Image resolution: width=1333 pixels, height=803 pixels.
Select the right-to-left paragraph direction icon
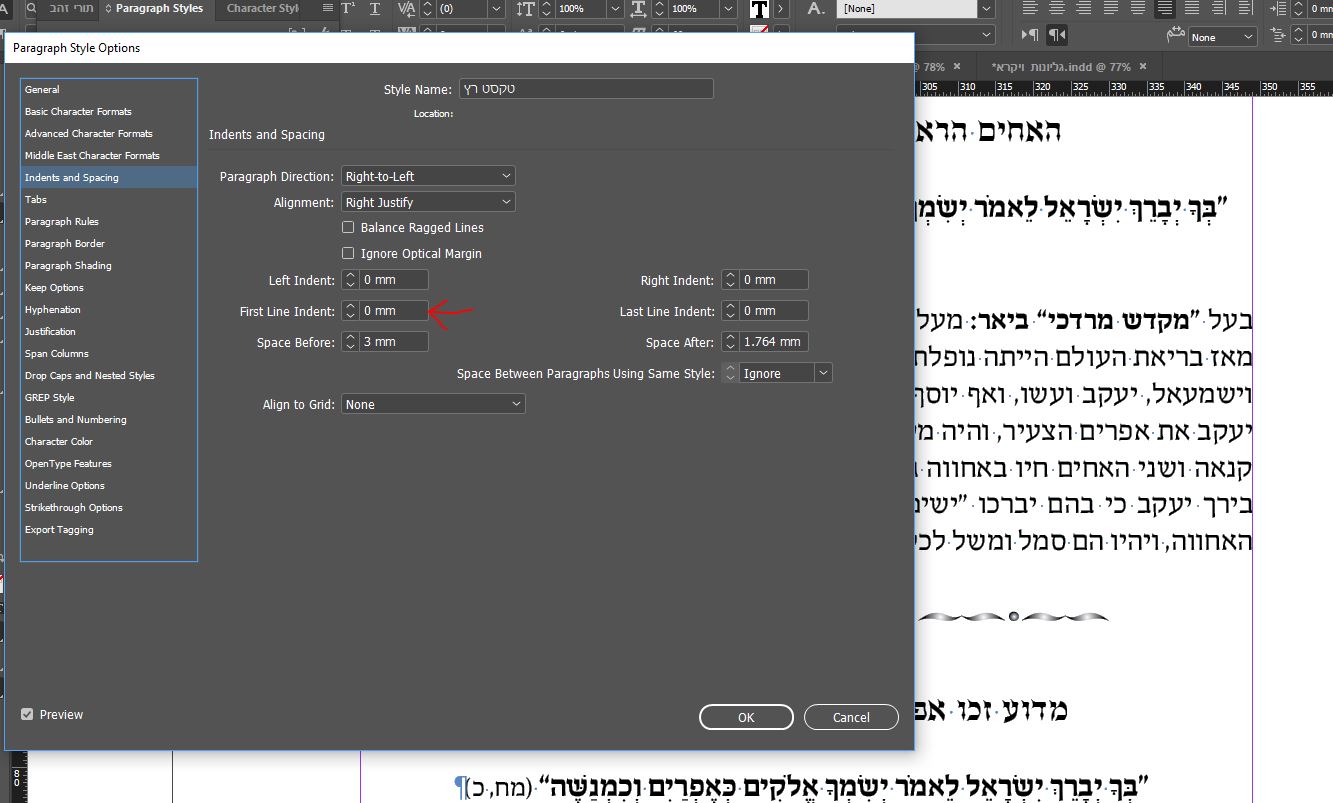(x=1057, y=34)
